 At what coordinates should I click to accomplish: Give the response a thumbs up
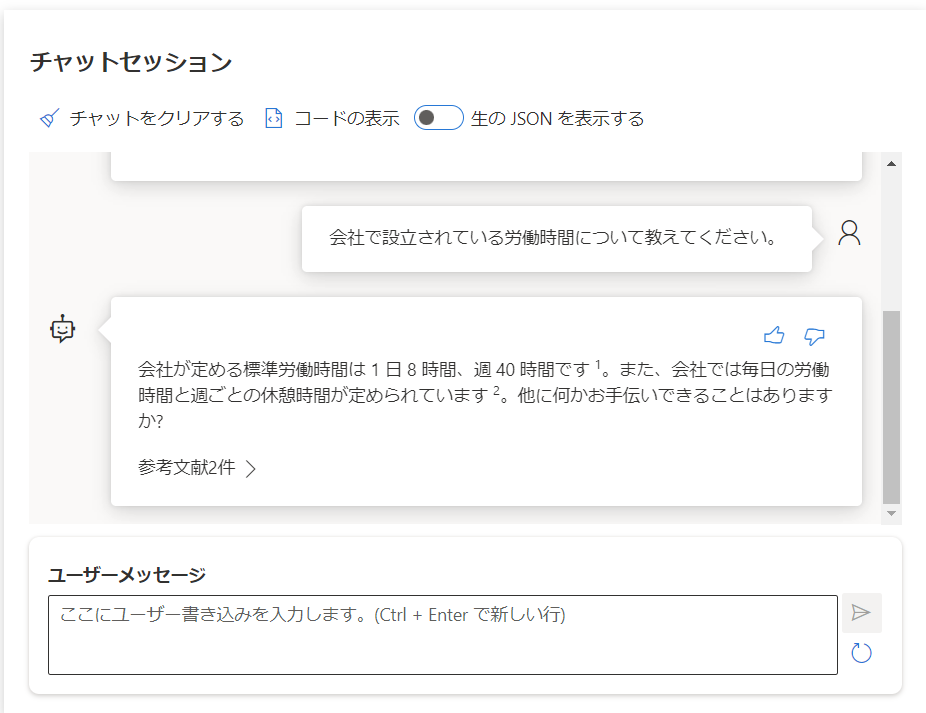pyautogui.click(x=774, y=336)
